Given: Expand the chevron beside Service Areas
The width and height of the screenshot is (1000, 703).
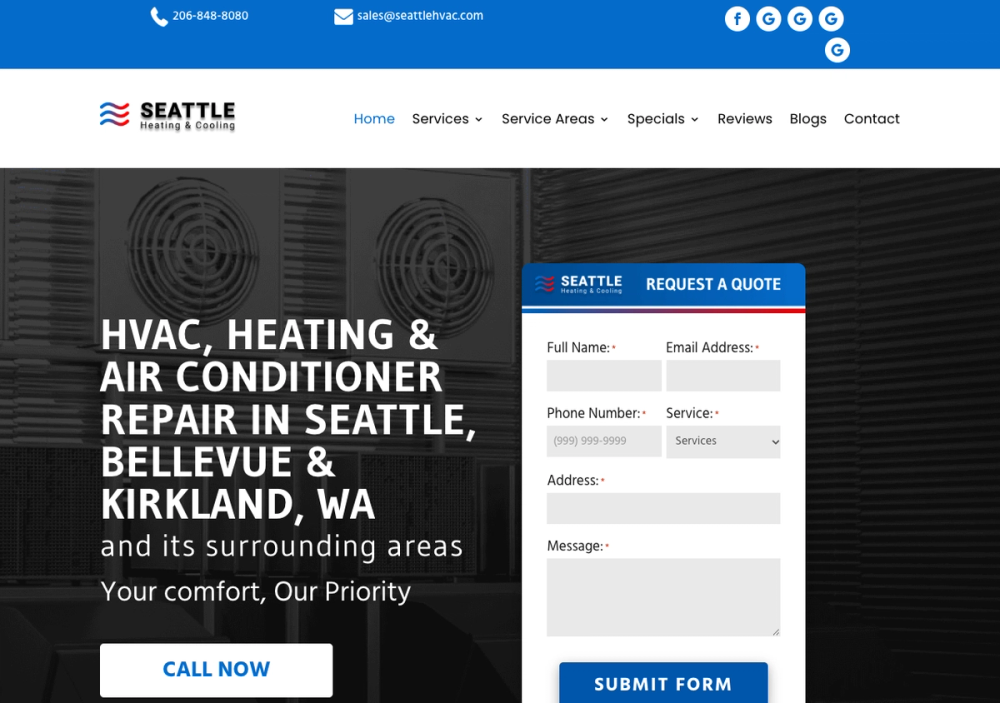Looking at the screenshot, I should tap(604, 119).
